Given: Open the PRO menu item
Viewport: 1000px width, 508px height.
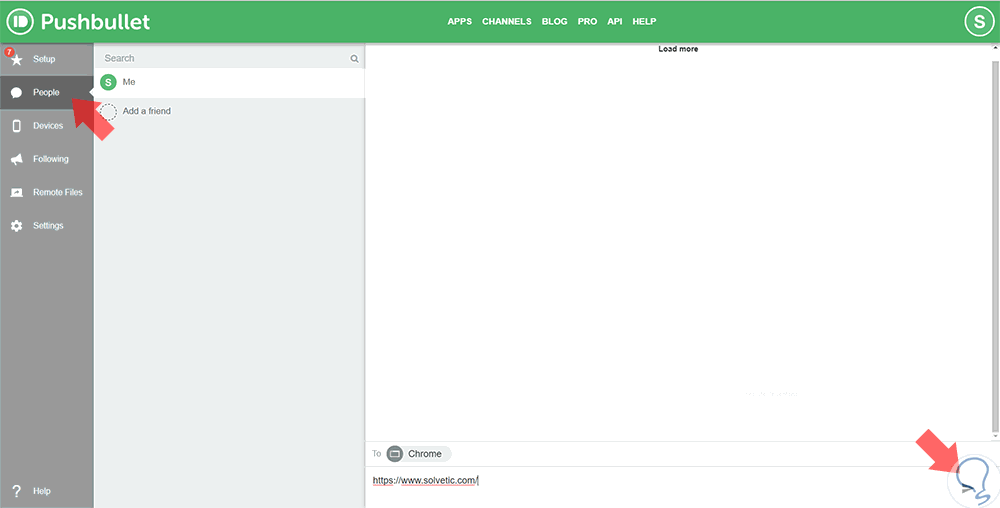Looking at the screenshot, I should 587,22.
